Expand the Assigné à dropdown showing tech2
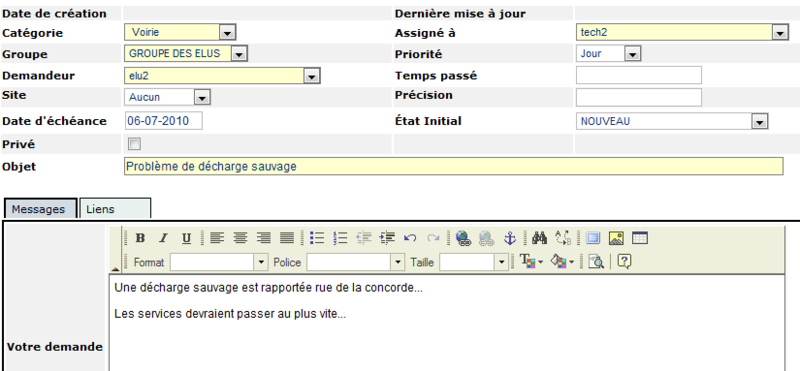 tap(682, 33)
